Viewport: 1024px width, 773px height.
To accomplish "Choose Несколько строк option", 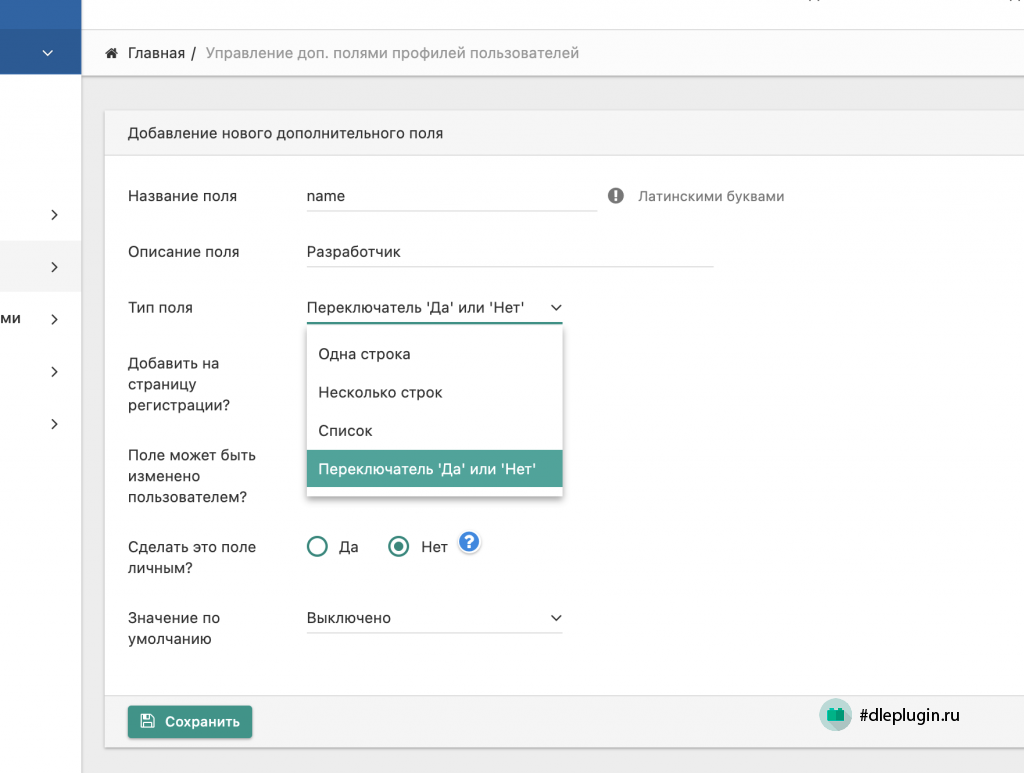I will point(434,392).
